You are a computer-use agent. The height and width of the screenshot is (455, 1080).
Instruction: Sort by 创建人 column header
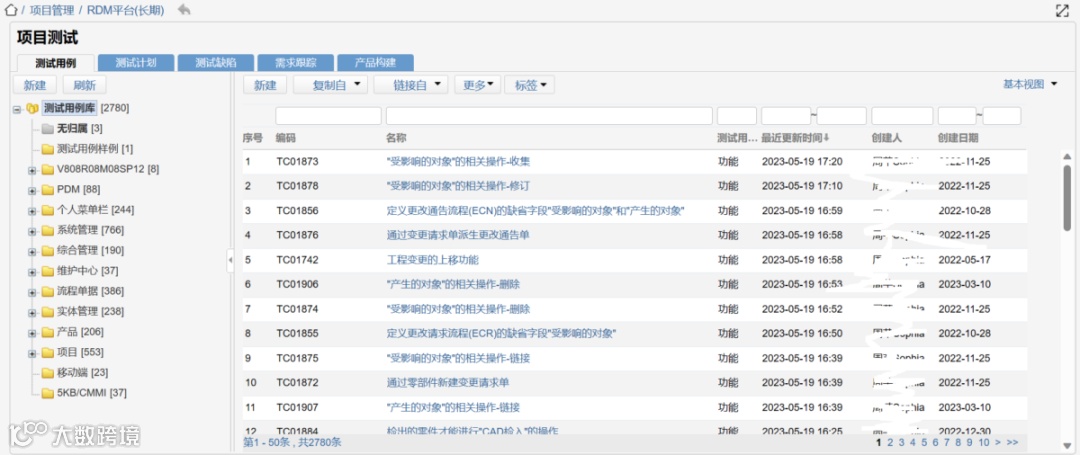[886, 138]
